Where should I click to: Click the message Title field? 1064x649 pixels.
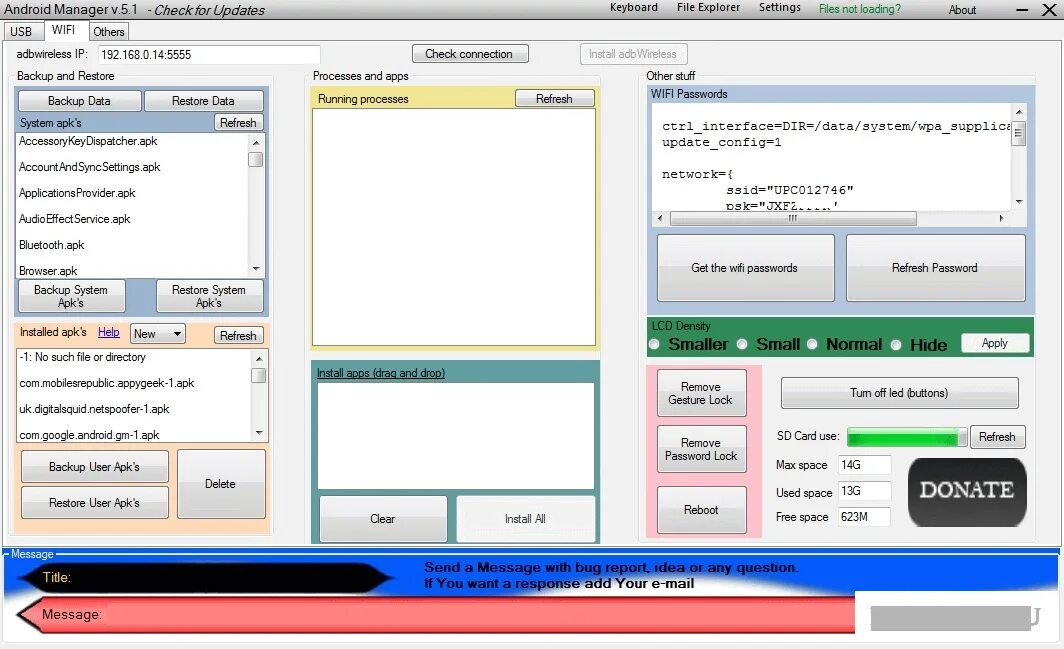[207, 578]
